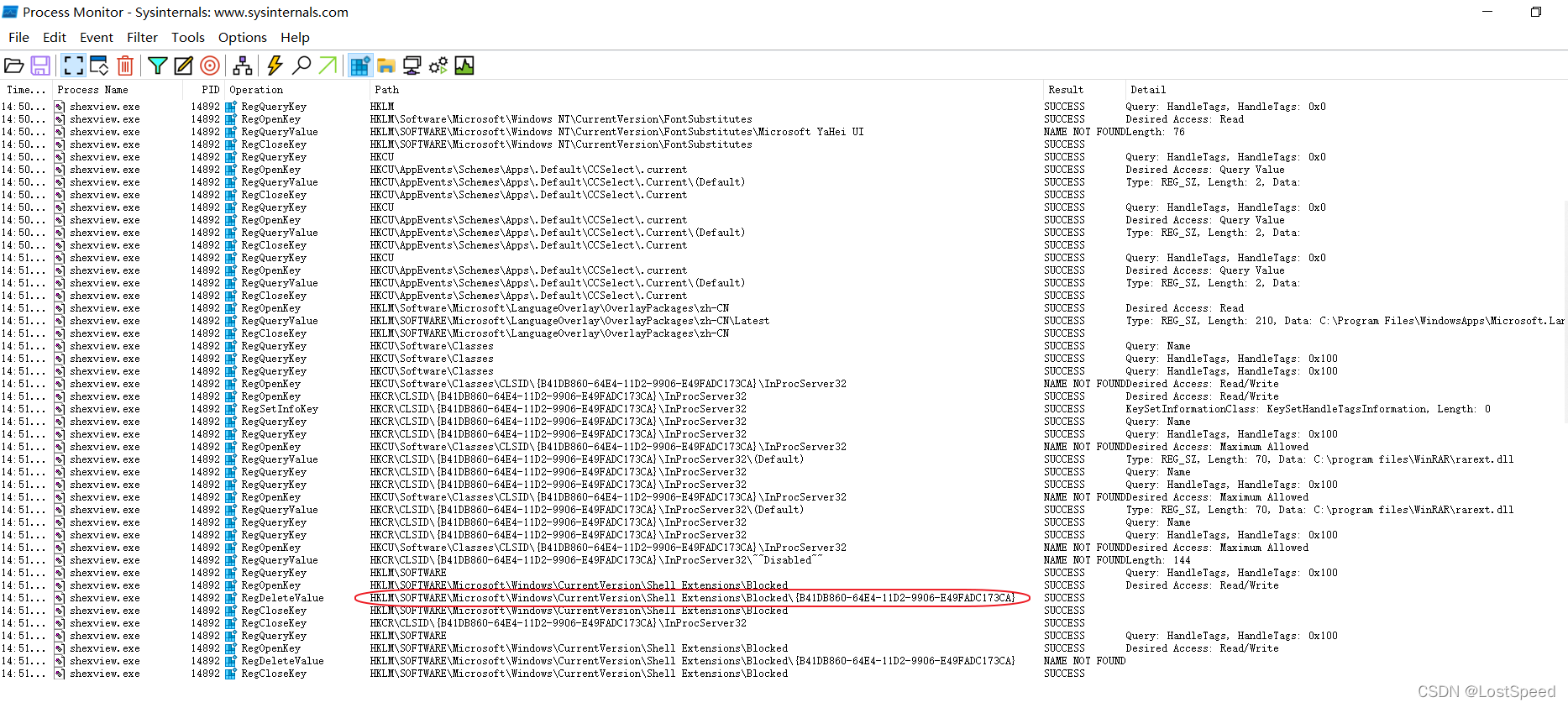Image resolution: width=1568 pixels, height=708 pixels.
Task: Click the Result column header
Action: coord(1083,90)
